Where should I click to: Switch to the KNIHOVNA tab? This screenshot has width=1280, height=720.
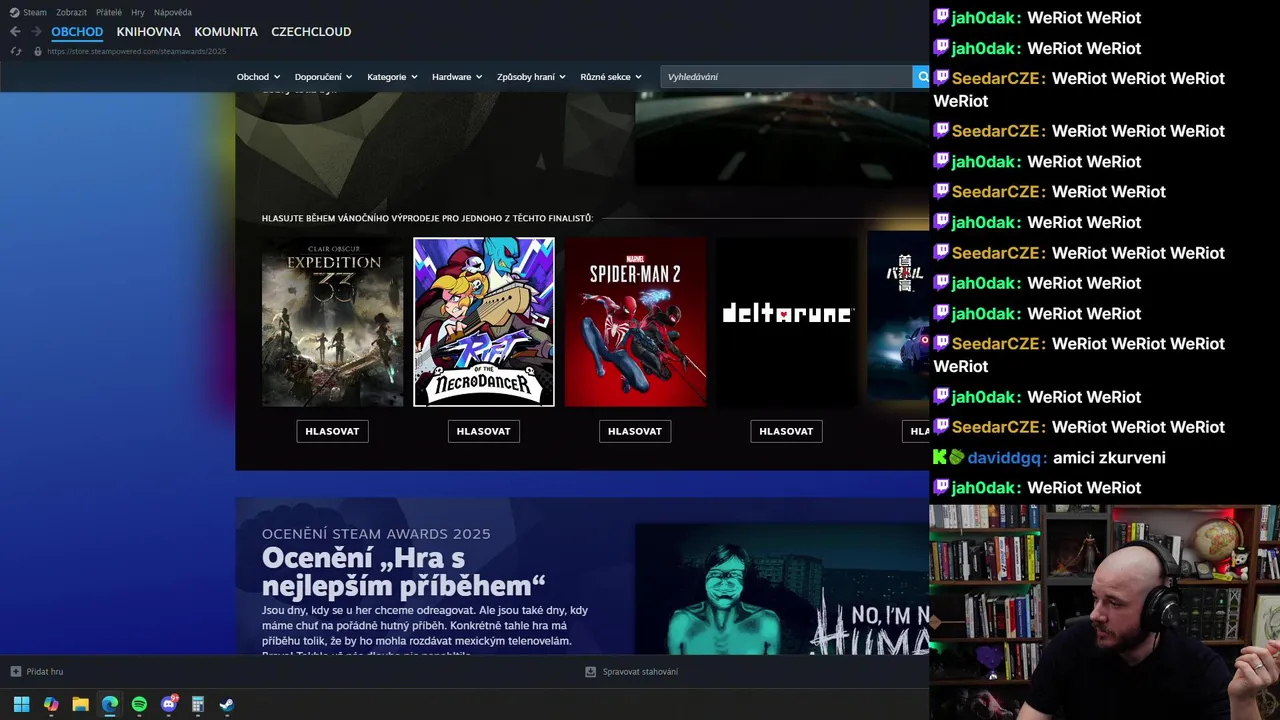click(148, 32)
